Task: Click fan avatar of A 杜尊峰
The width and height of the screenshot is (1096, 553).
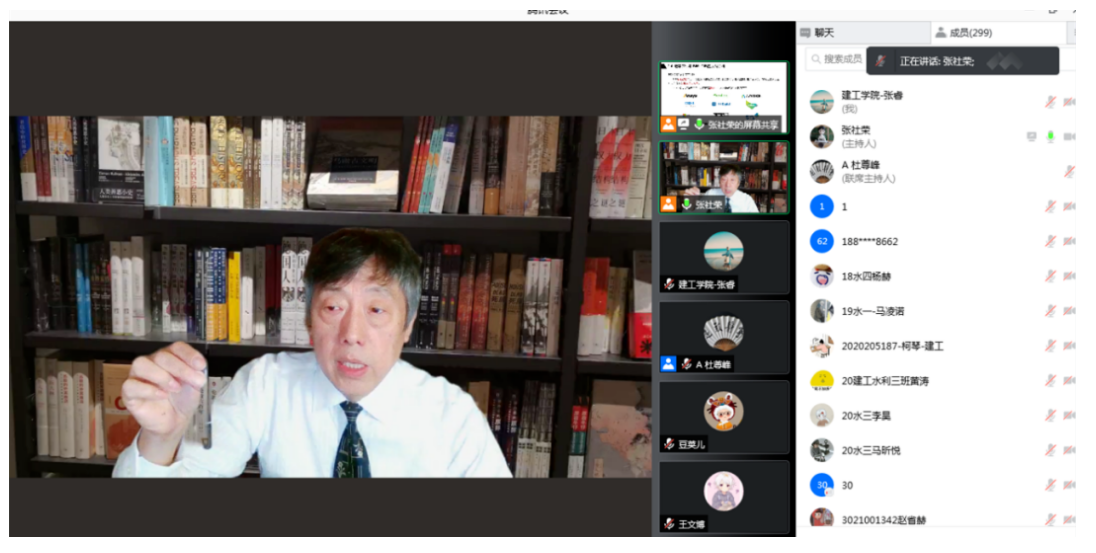Action: 821,171
